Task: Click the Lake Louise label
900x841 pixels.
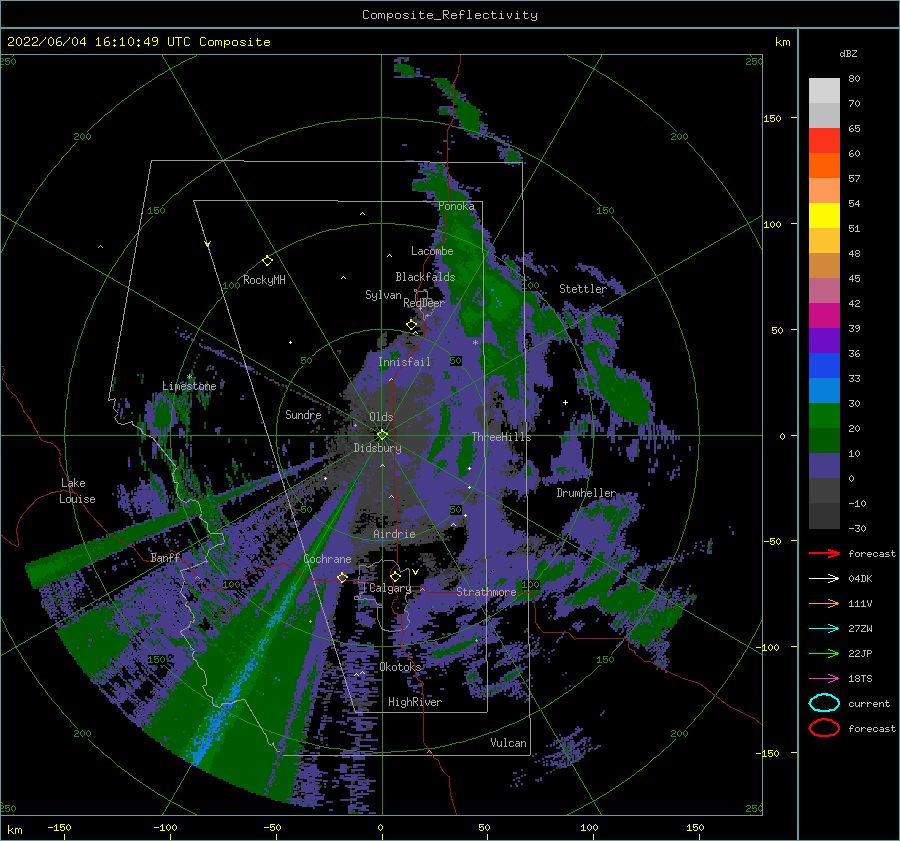Action: [78, 491]
